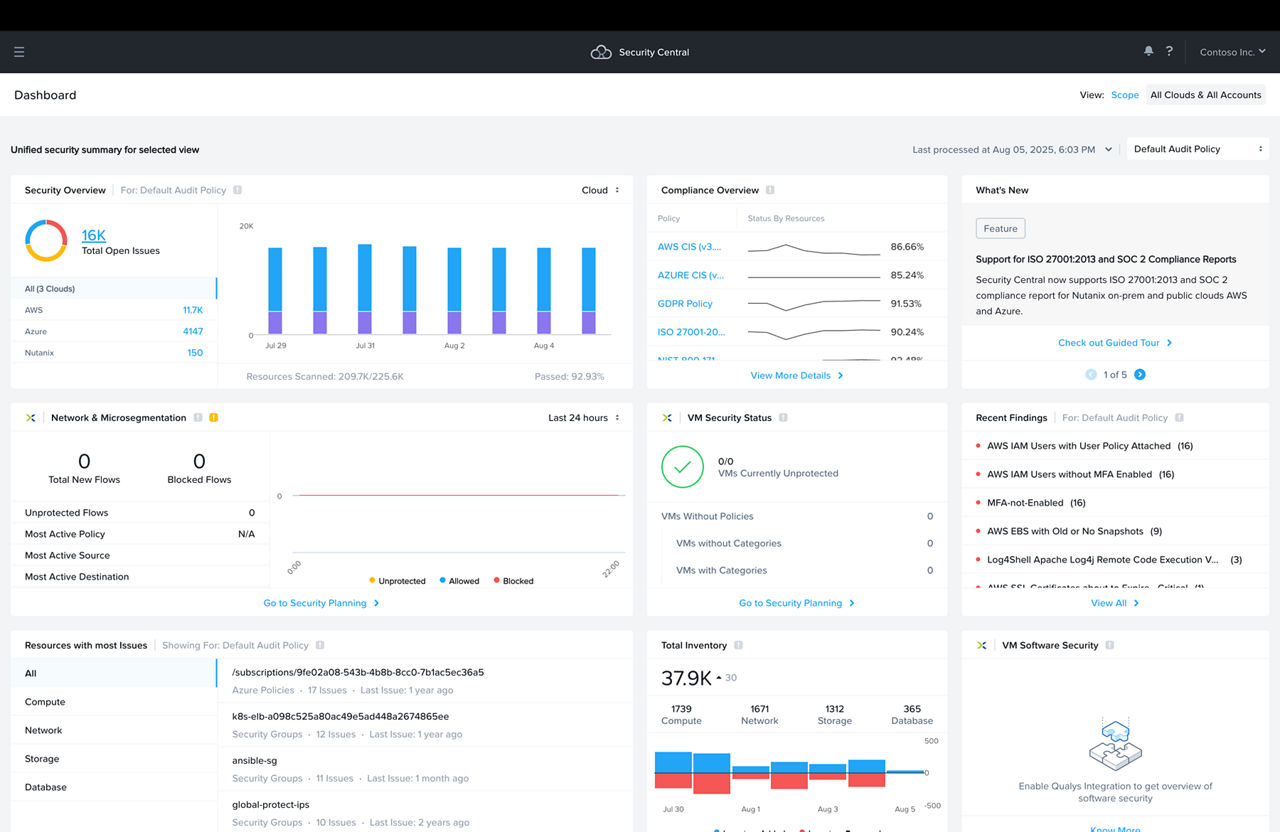
Task: Select the Network category under Resources with most Issues
Action: point(43,730)
